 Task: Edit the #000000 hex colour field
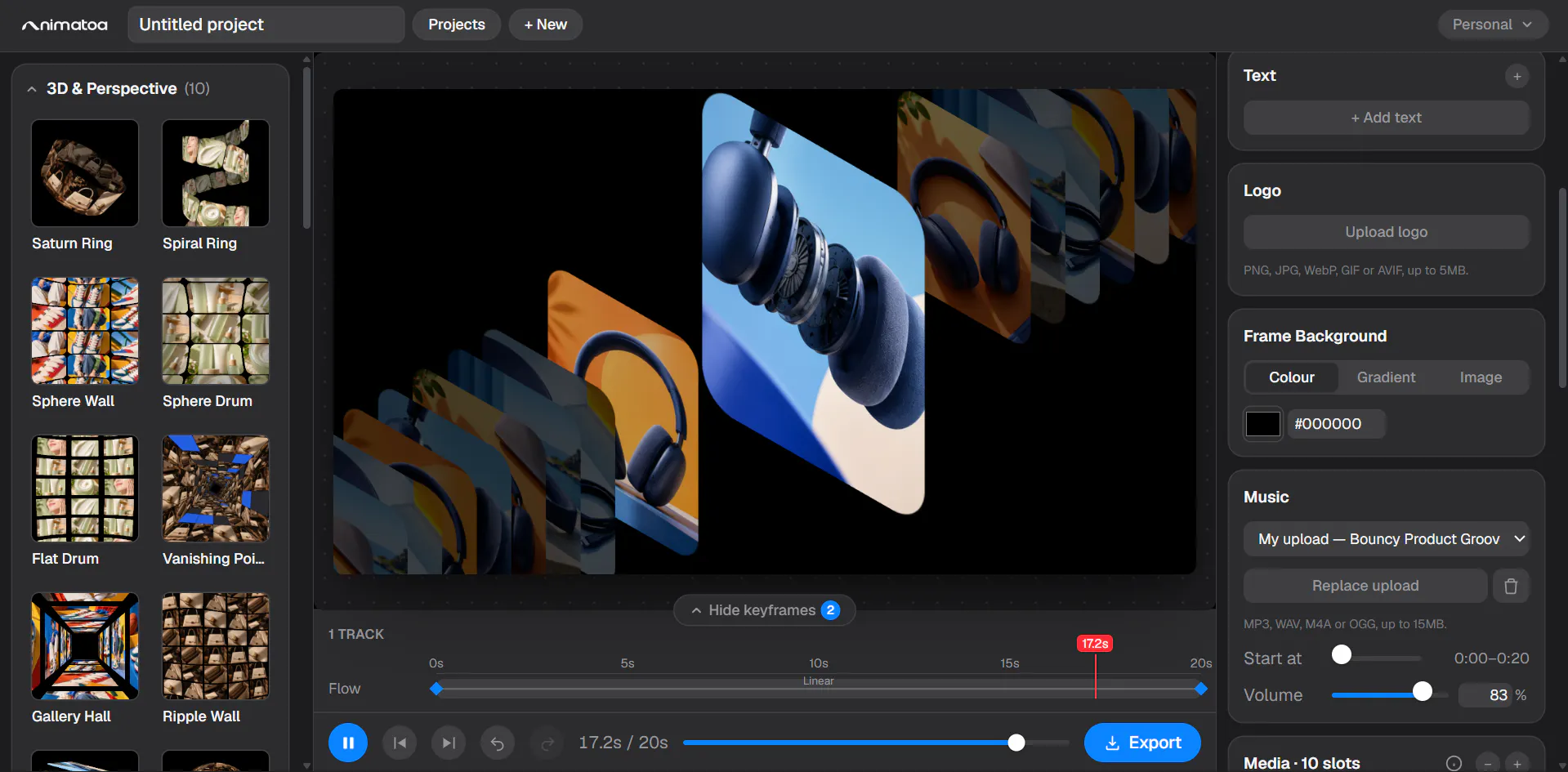point(1337,424)
